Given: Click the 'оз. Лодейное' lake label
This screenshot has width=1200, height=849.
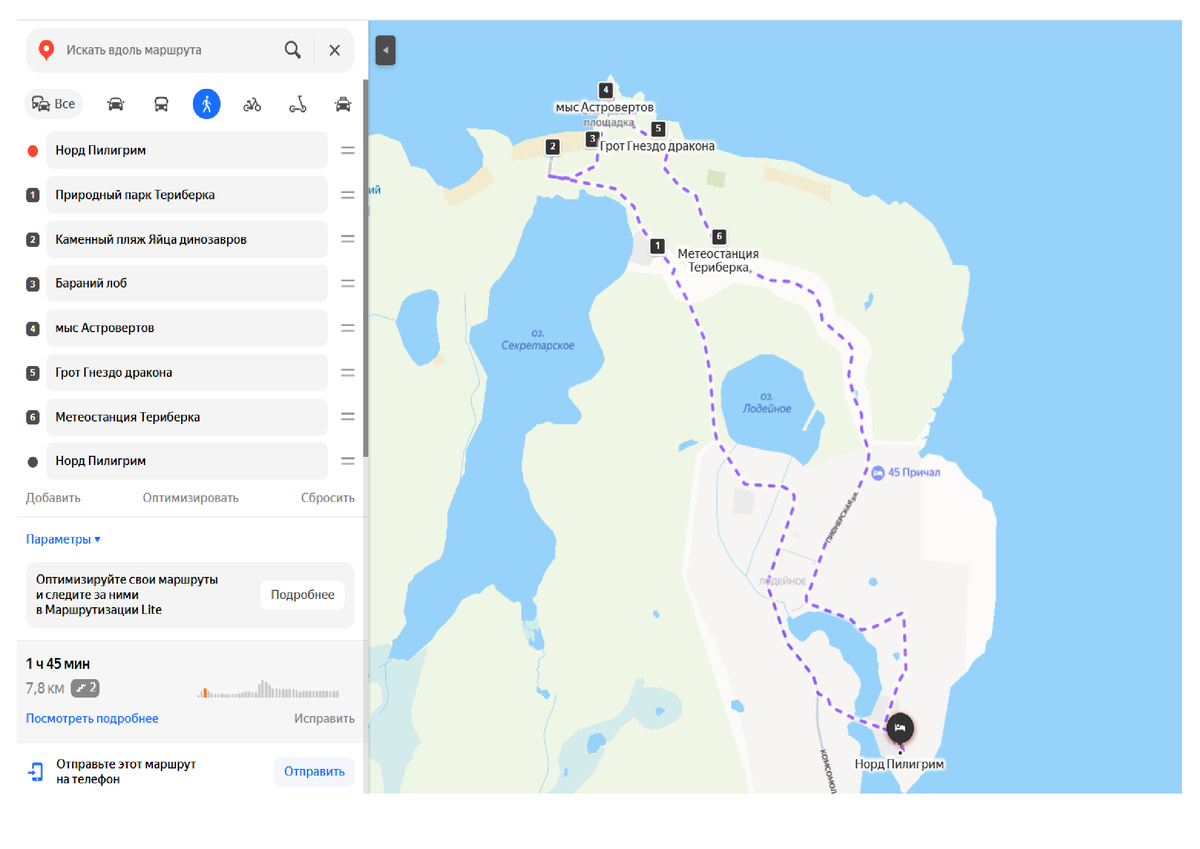Looking at the screenshot, I should pos(767,403).
